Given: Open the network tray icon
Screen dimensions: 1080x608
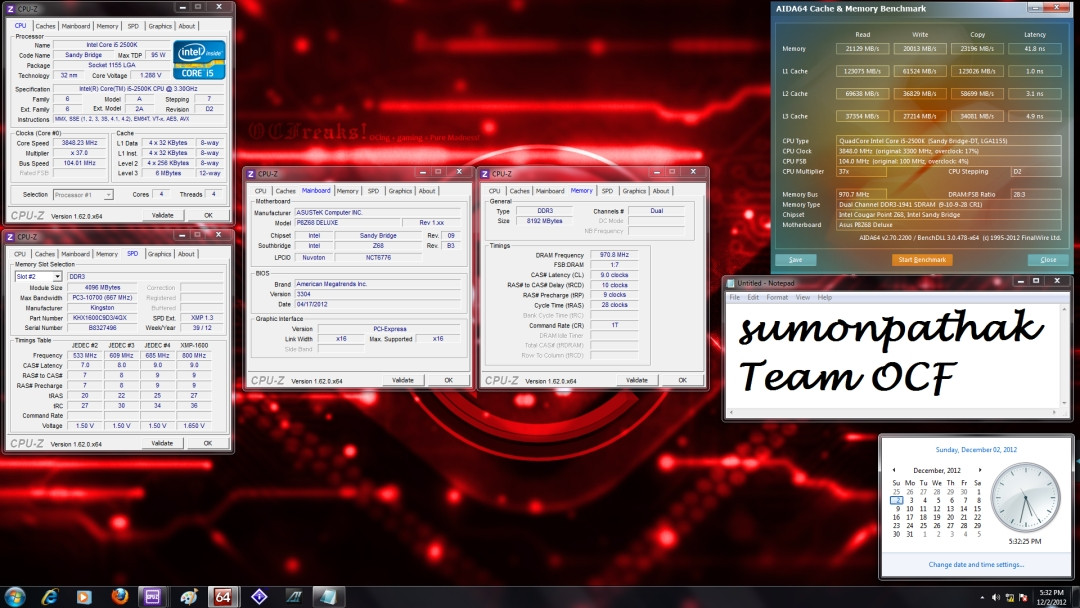Looking at the screenshot, I should (1010, 597).
